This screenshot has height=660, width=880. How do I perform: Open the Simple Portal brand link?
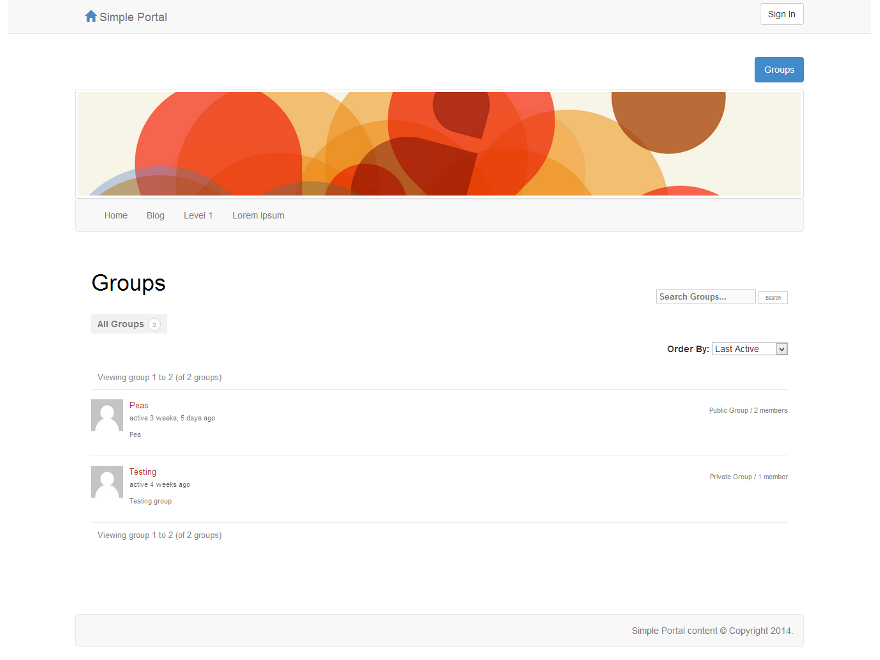coord(133,17)
